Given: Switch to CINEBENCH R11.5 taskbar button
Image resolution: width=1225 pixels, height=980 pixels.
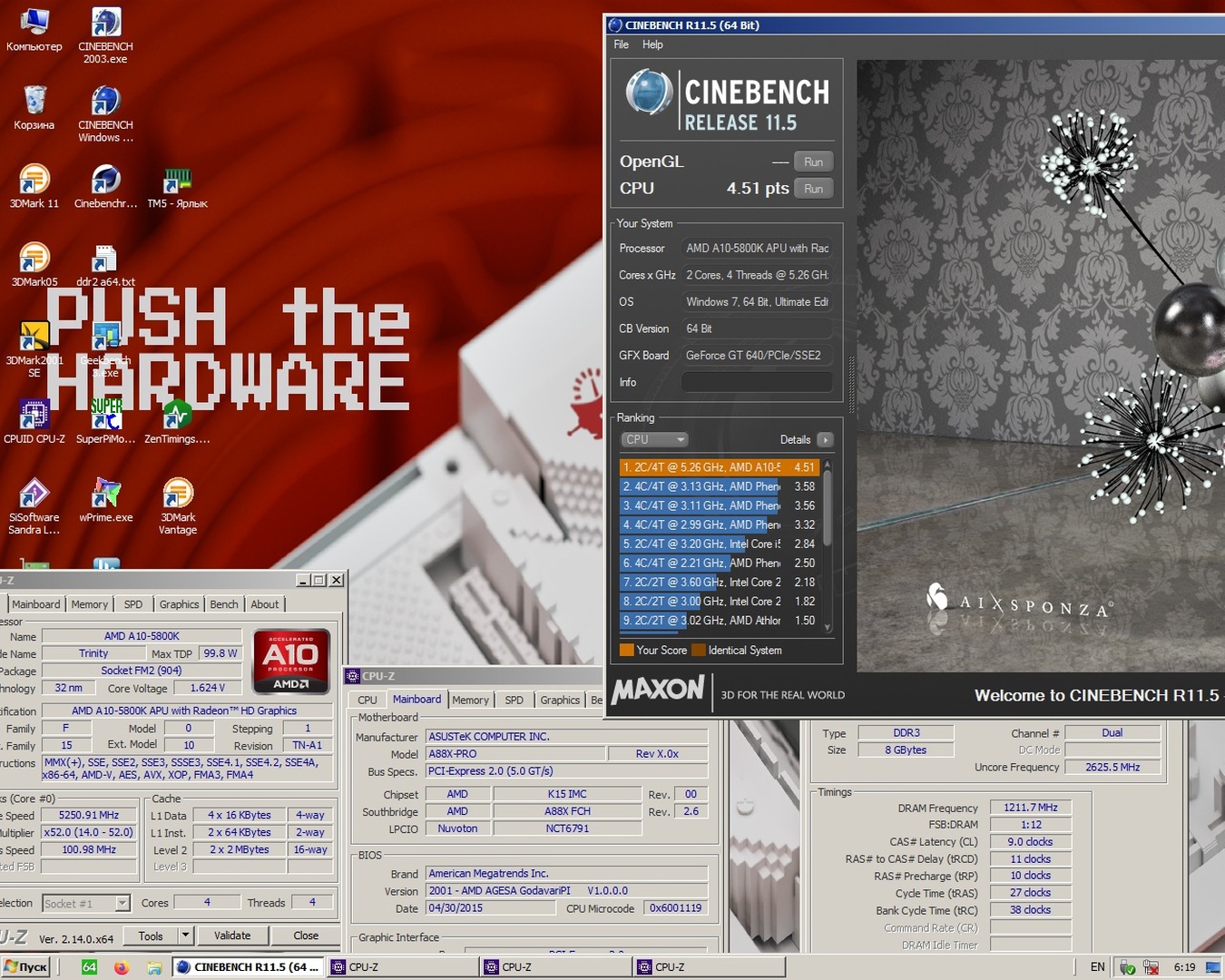Looking at the screenshot, I should [249, 967].
